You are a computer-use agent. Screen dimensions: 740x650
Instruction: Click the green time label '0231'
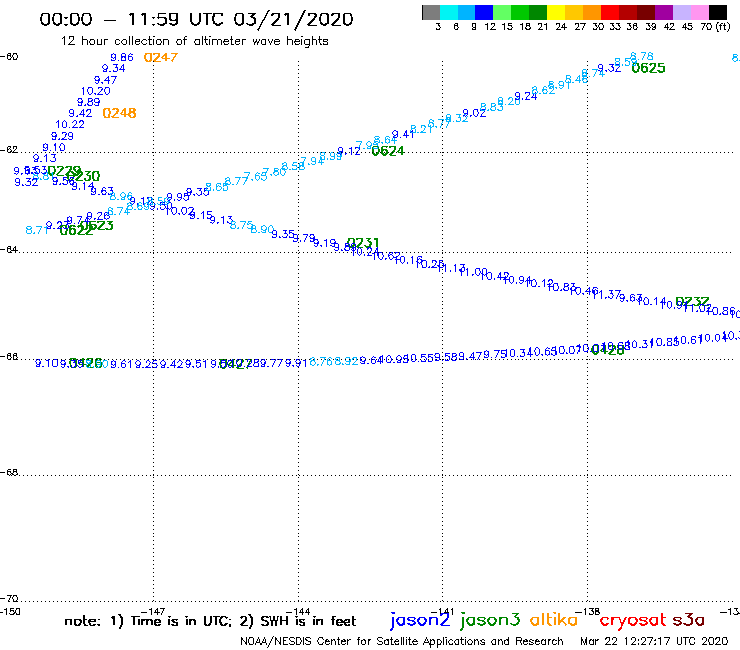pos(363,243)
